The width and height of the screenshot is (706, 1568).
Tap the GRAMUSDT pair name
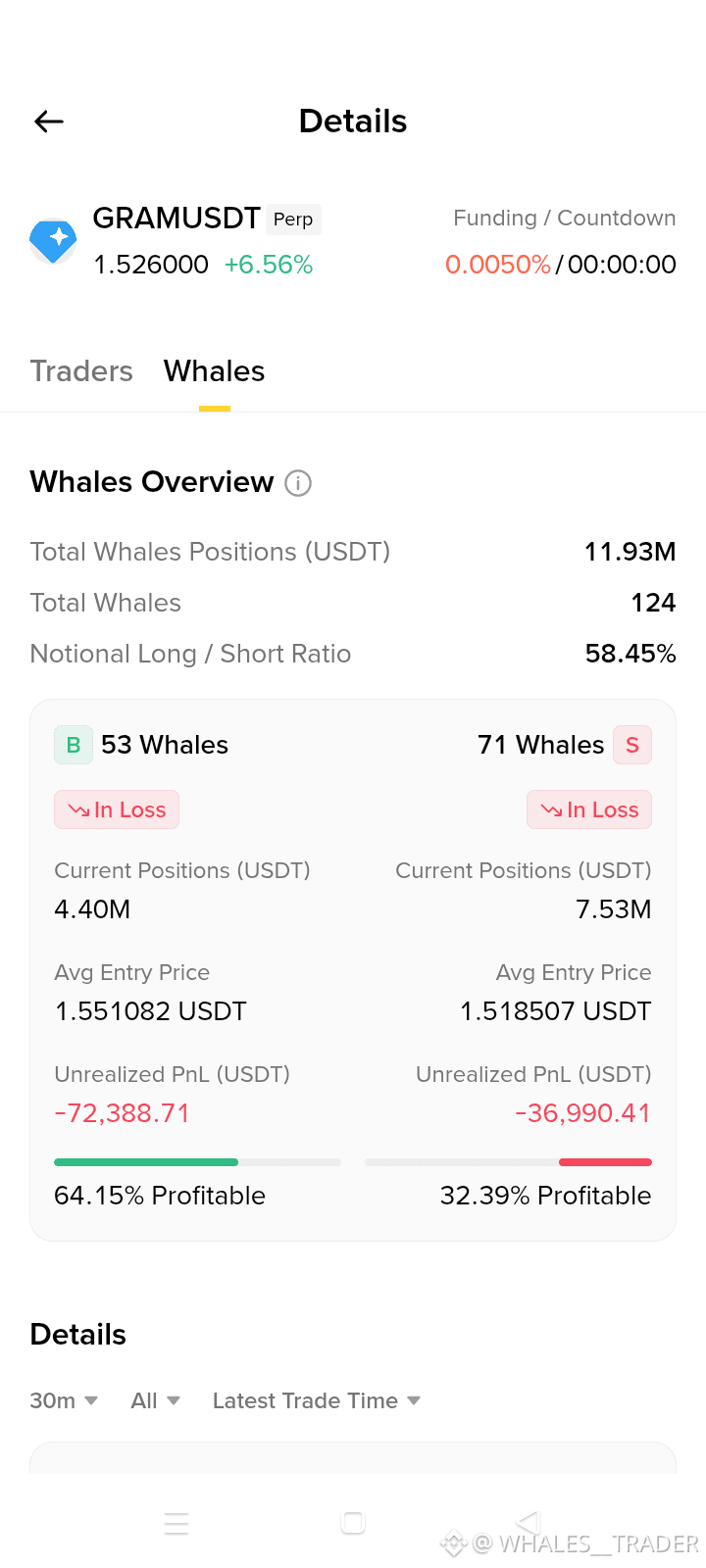pyautogui.click(x=176, y=218)
